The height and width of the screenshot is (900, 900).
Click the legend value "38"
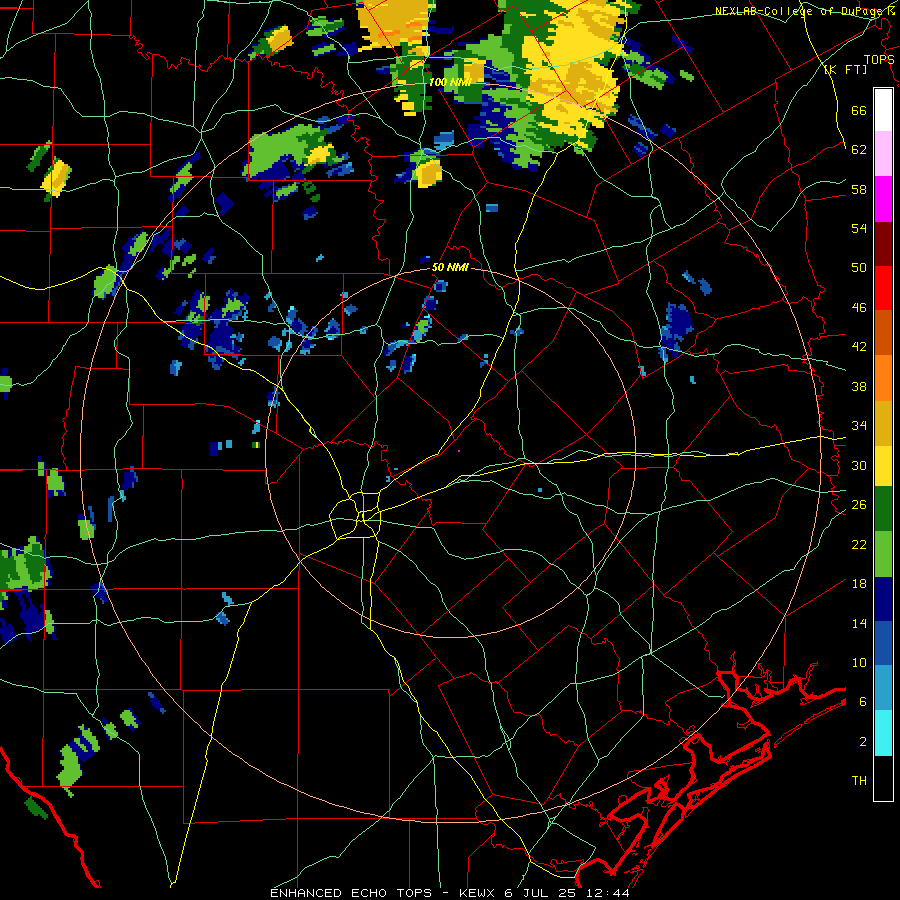859,386
